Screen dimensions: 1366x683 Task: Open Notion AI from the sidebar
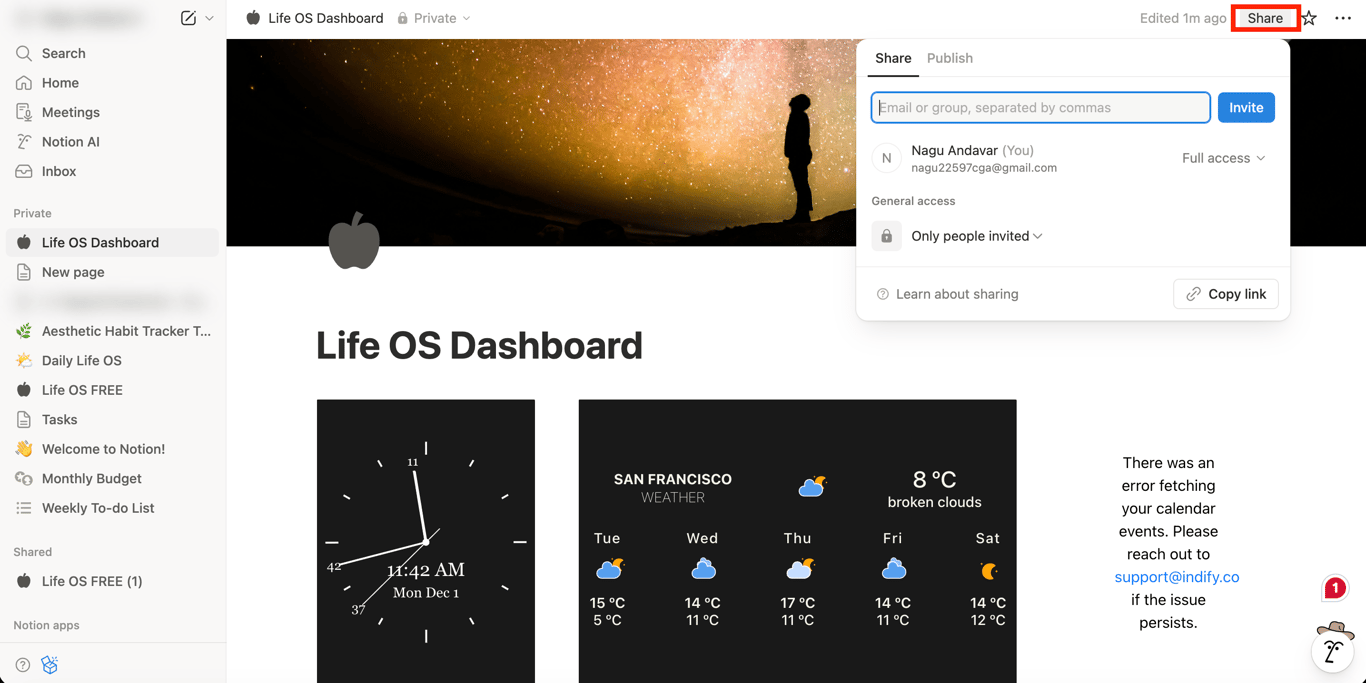coord(24,141)
